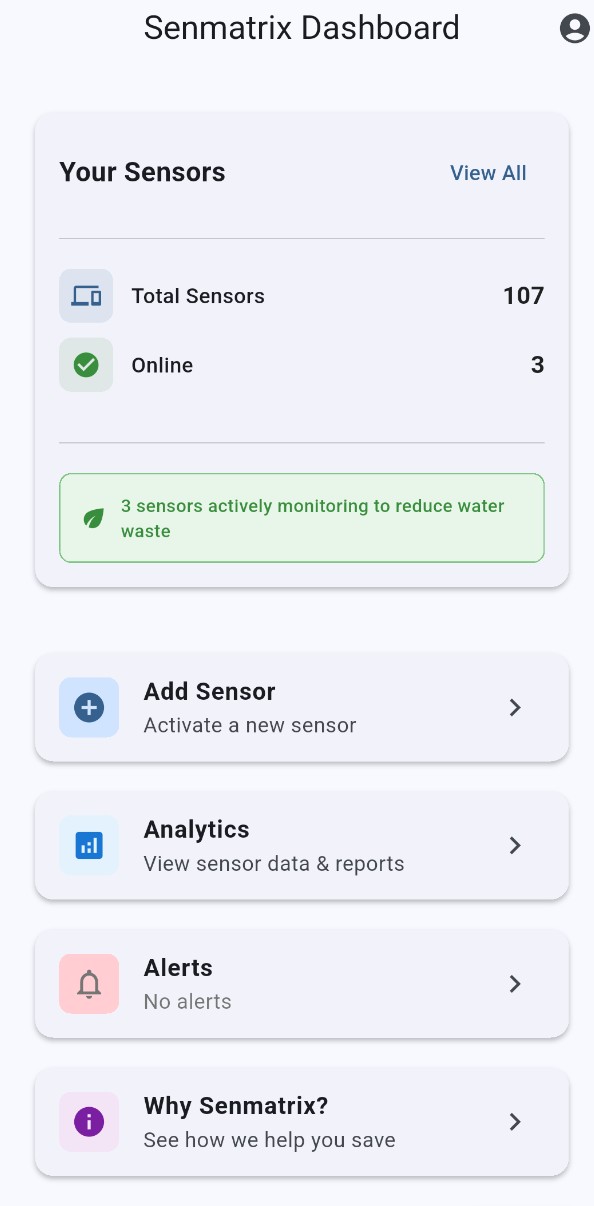Click the Analytics bar chart icon

coord(89,845)
